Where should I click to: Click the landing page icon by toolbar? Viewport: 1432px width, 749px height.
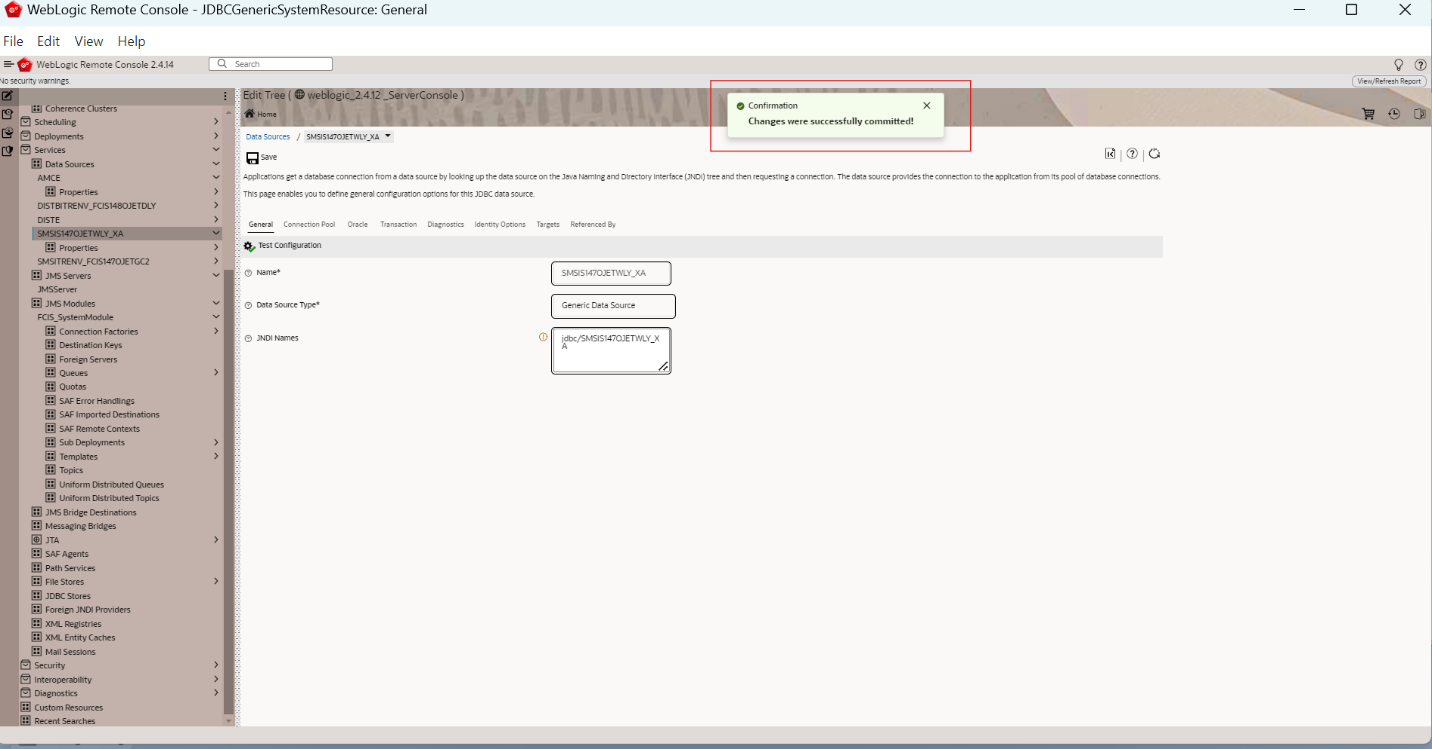(x=1110, y=154)
